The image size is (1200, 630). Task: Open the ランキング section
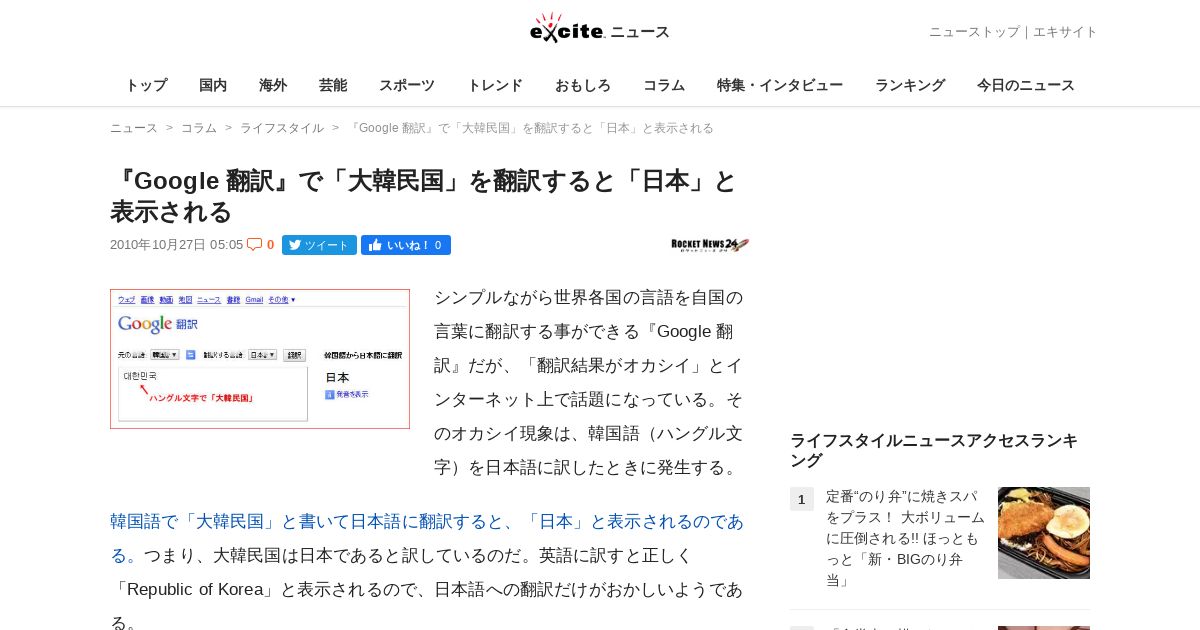click(x=910, y=85)
